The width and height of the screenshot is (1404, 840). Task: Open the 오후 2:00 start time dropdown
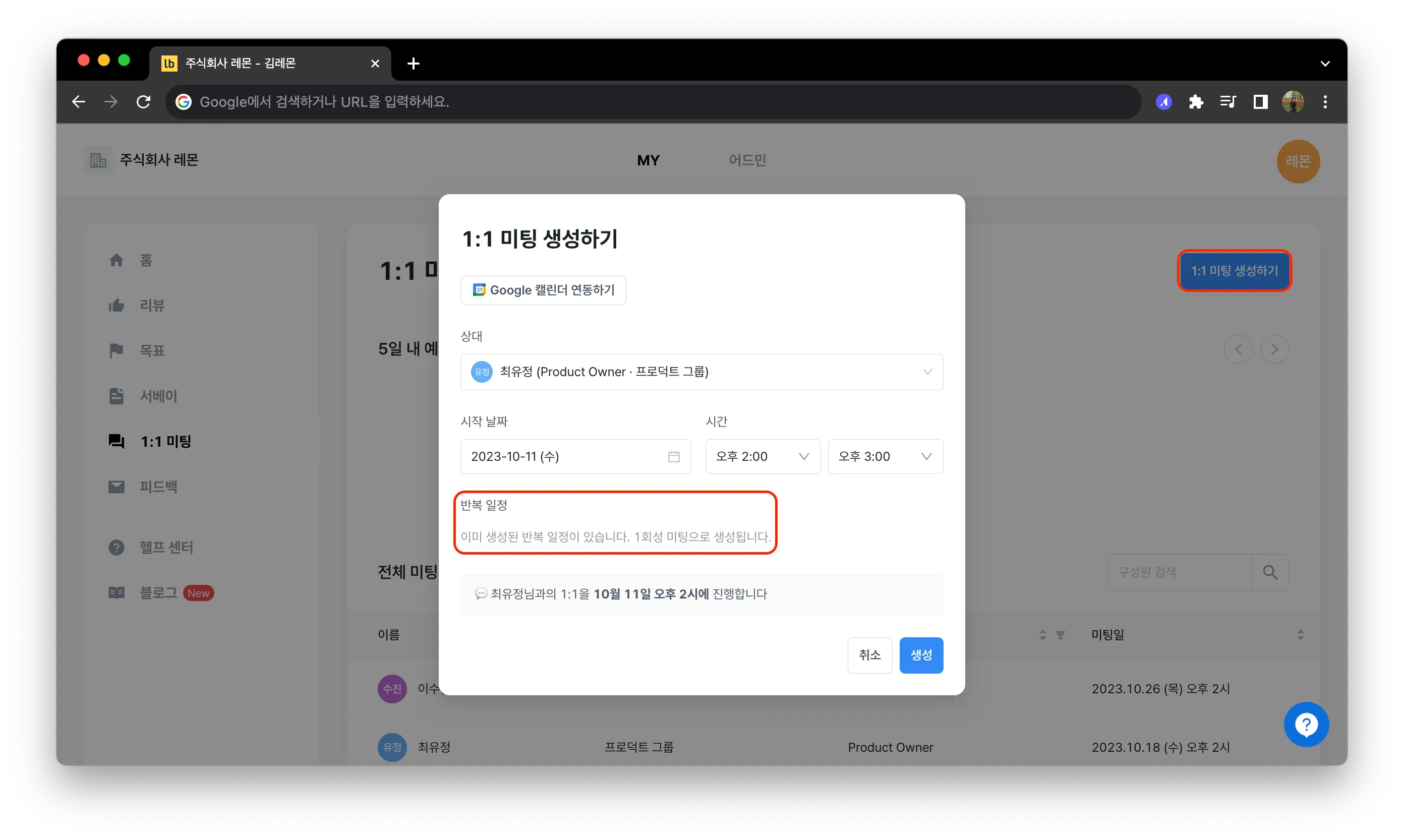(x=763, y=456)
